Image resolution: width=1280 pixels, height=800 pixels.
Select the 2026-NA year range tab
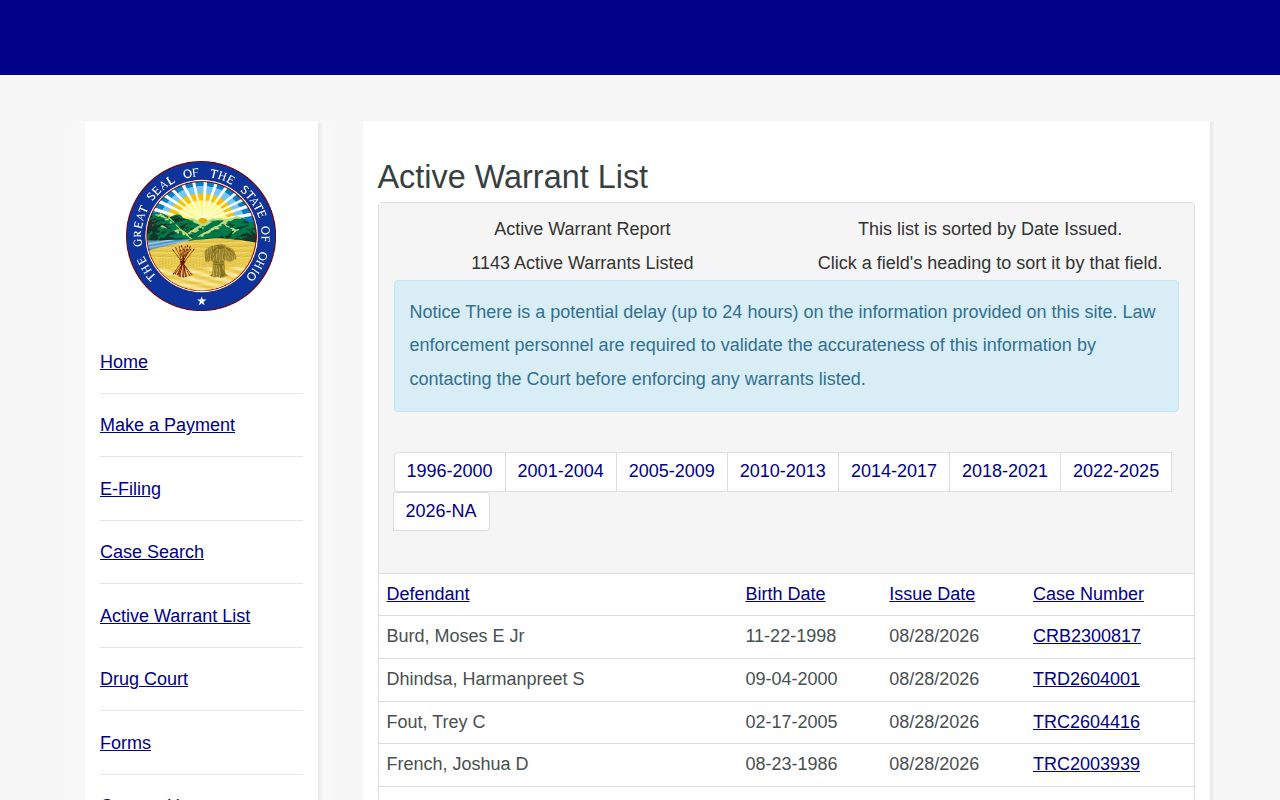[441, 511]
